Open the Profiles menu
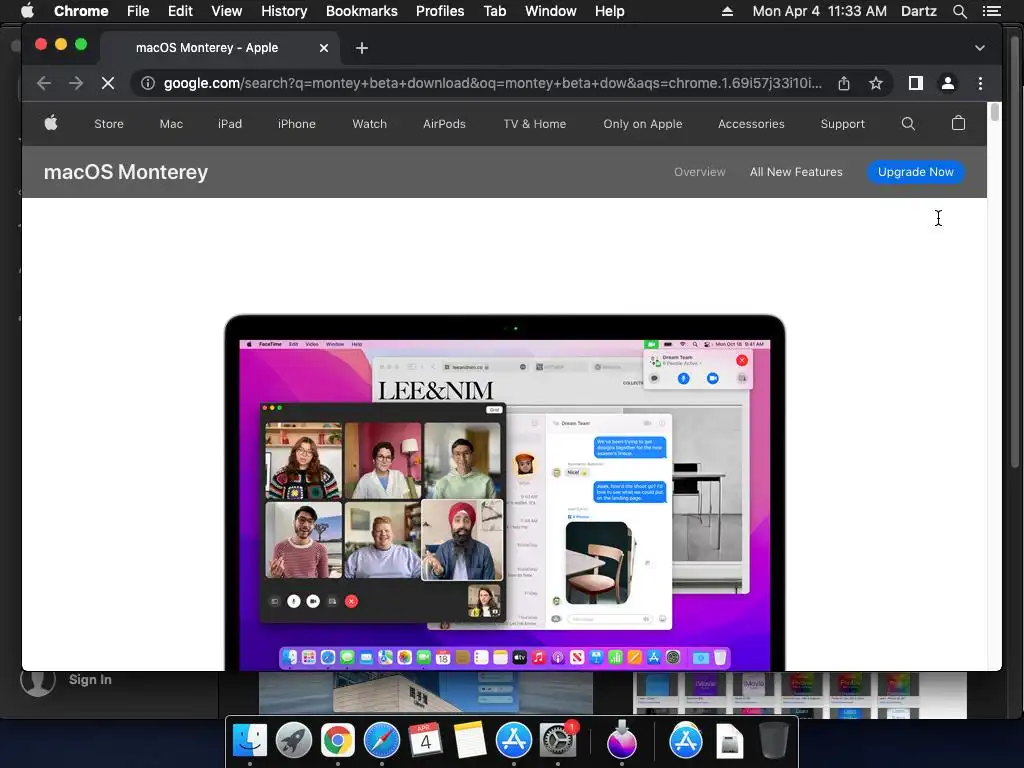Screen dimensions: 1024x768 pyautogui.click(x=440, y=11)
